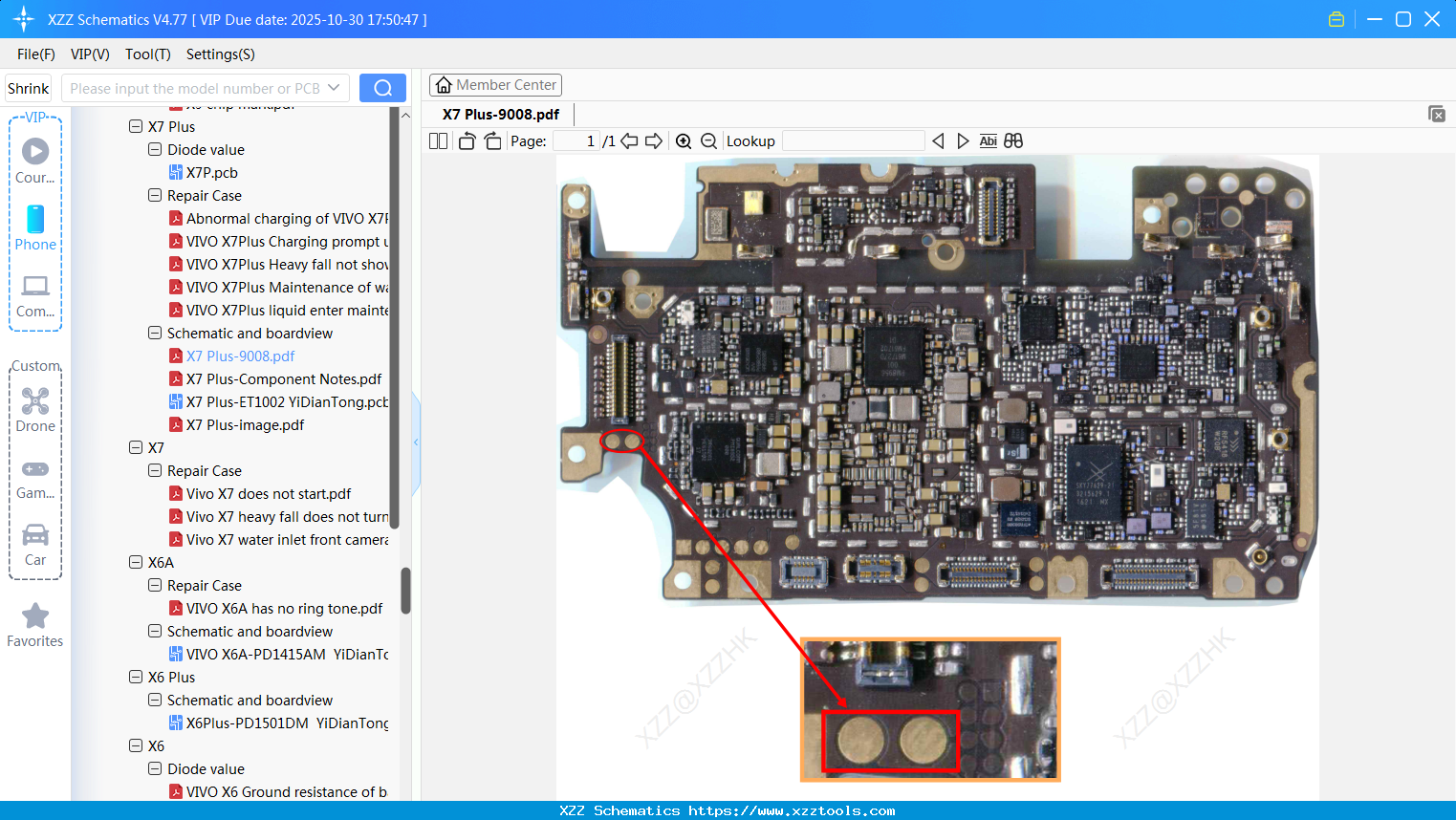1456x820 pixels.
Task: Click the blue search button
Action: [x=382, y=88]
